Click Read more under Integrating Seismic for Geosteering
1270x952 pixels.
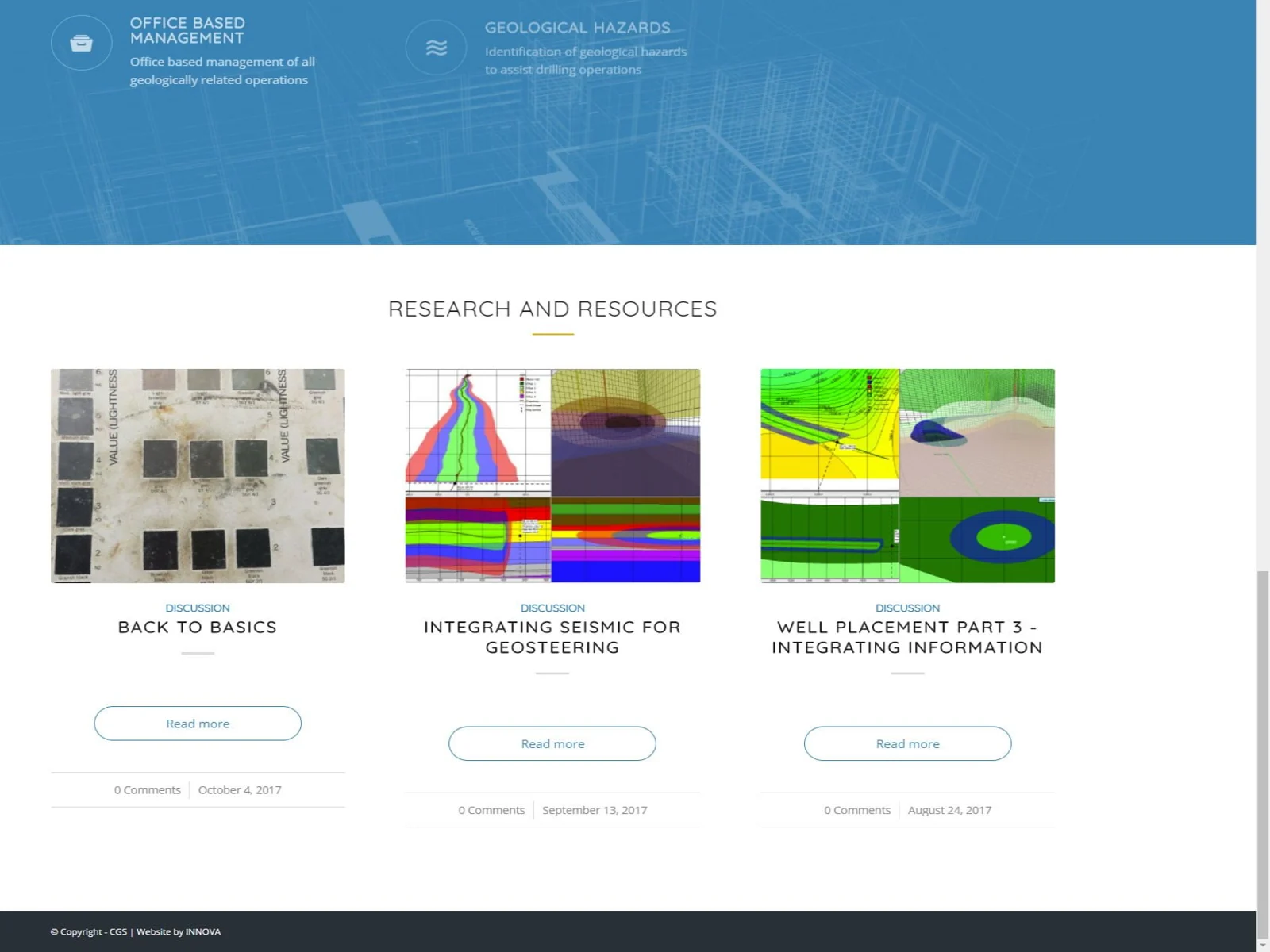[x=552, y=743]
